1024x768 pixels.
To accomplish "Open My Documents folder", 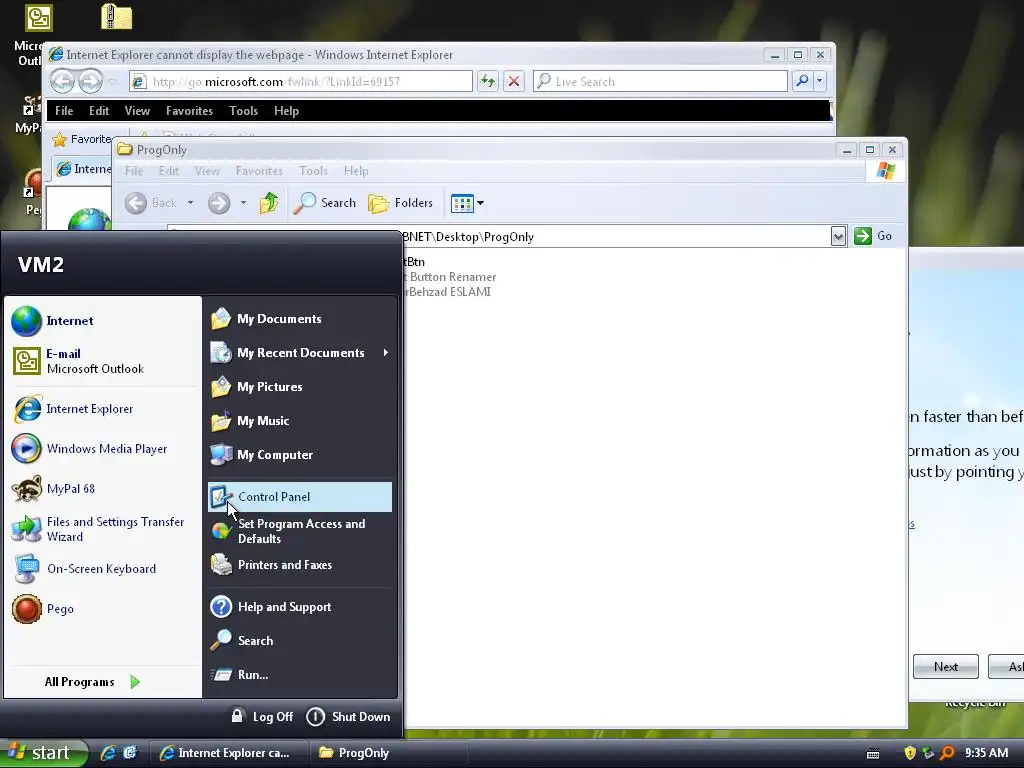I will tap(300, 319).
